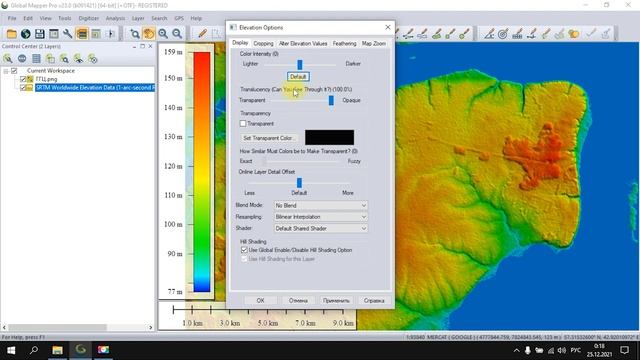Toggle the Control Center overlay icon

click(x=82, y=33)
